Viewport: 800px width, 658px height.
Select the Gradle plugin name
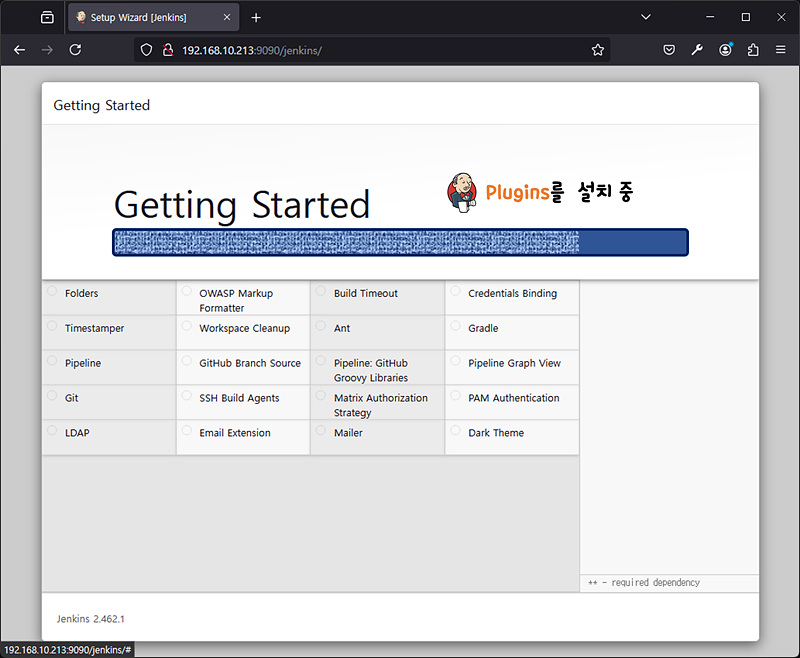pos(483,328)
